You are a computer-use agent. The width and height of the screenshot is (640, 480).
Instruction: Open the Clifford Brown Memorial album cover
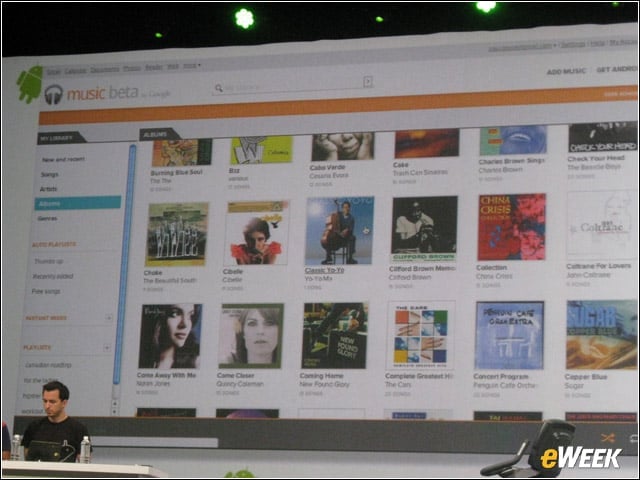(424, 229)
